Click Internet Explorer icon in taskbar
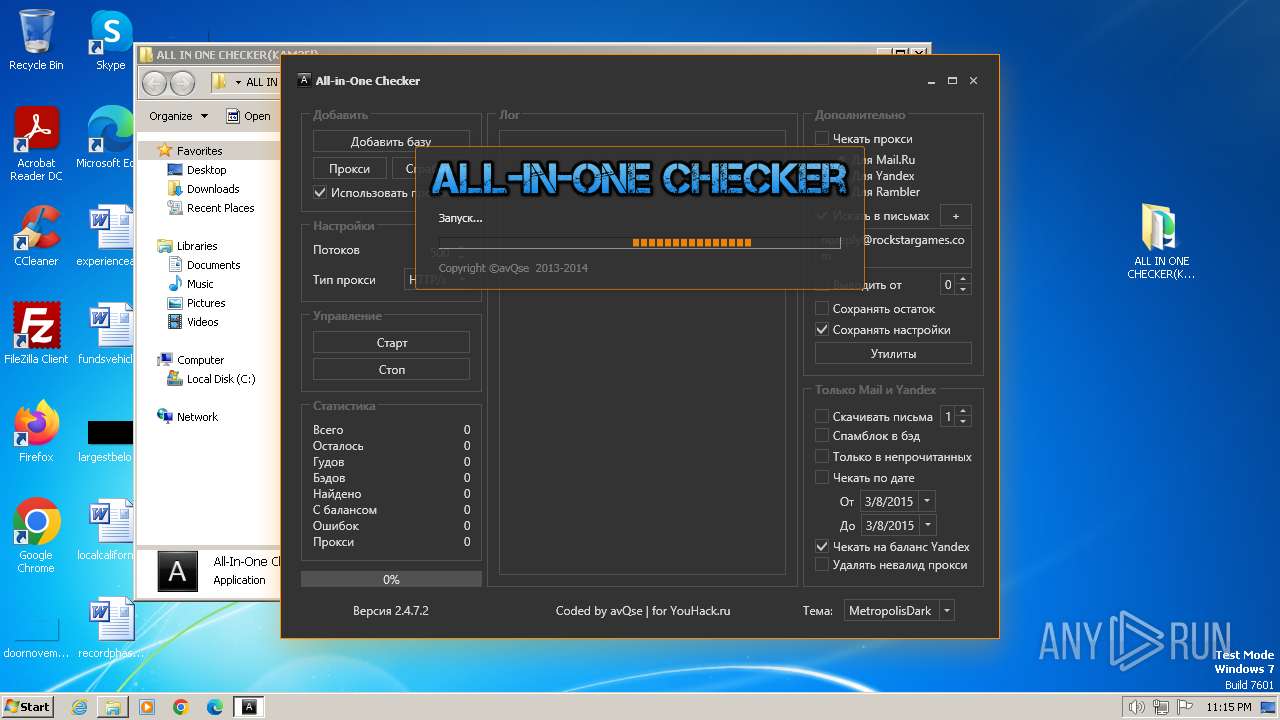Viewport: 1280px width, 720px height. pyautogui.click(x=79, y=707)
